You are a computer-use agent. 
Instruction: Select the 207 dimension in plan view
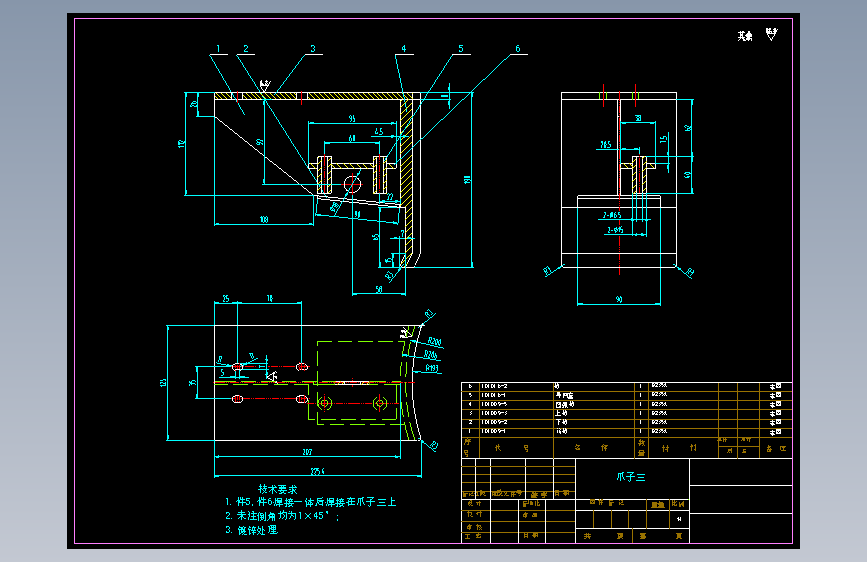pyautogui.click(x=307, y=452)
